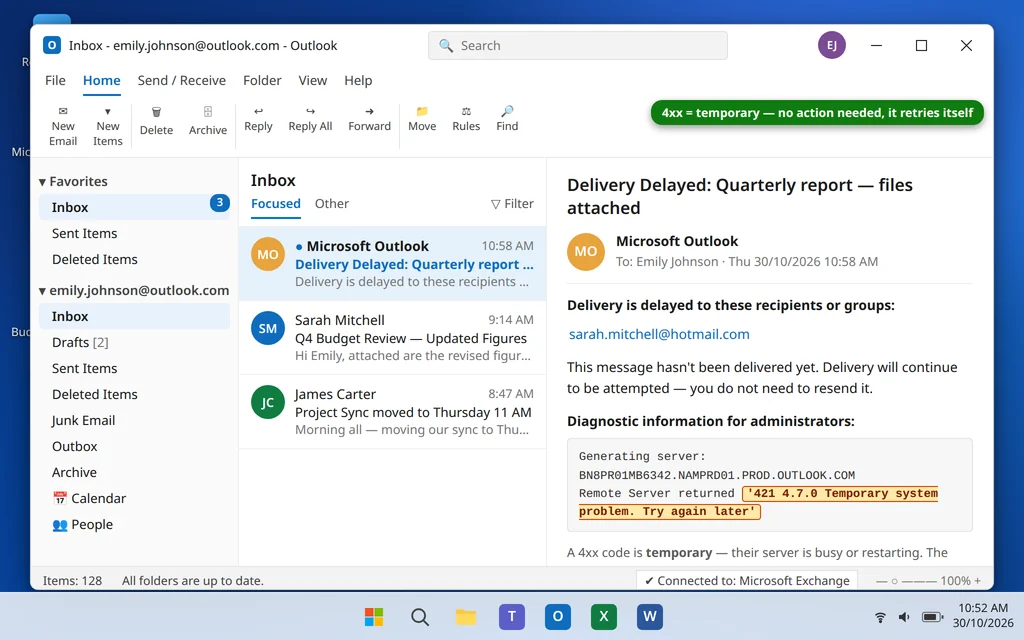Select the Home ribbon tab
1024x640 pixels.
coord(101,80)
